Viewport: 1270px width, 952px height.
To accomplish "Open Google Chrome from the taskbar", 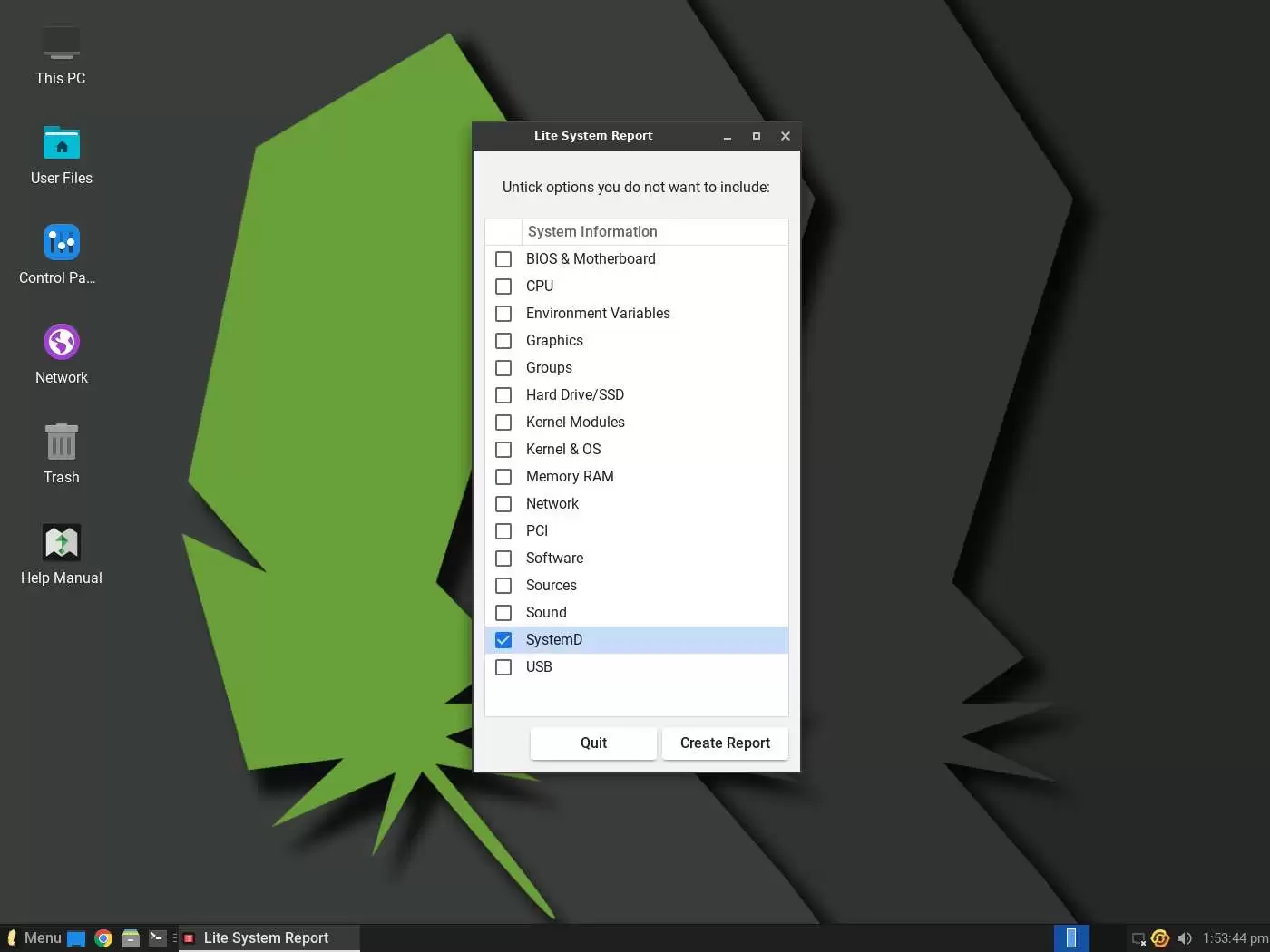I will [103, 937].
